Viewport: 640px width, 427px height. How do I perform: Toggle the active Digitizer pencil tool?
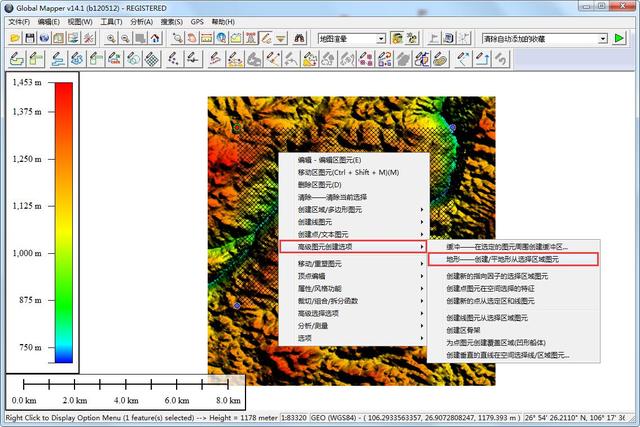click(266, 38)
